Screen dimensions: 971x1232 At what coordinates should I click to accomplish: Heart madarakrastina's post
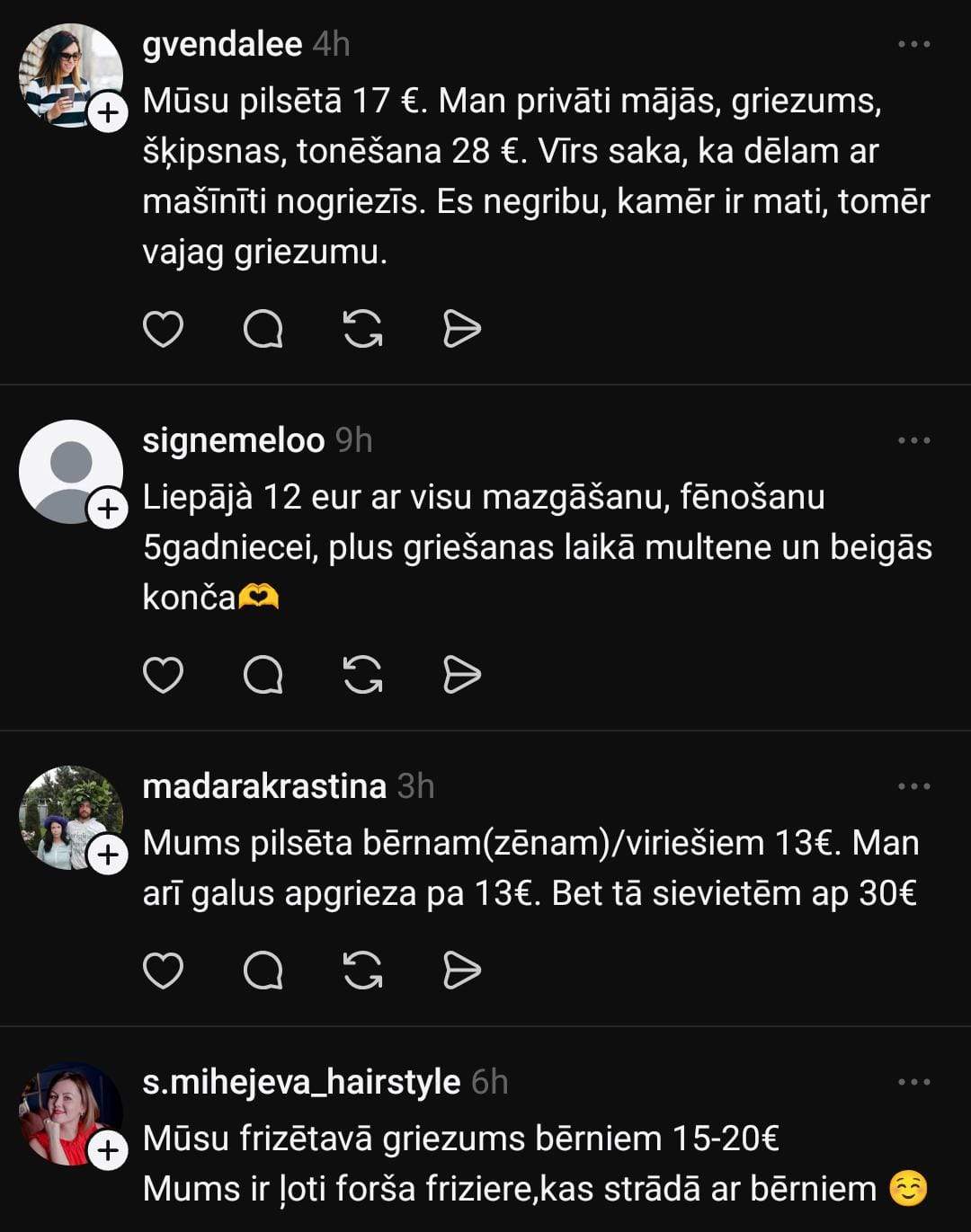tap(163, 971)
